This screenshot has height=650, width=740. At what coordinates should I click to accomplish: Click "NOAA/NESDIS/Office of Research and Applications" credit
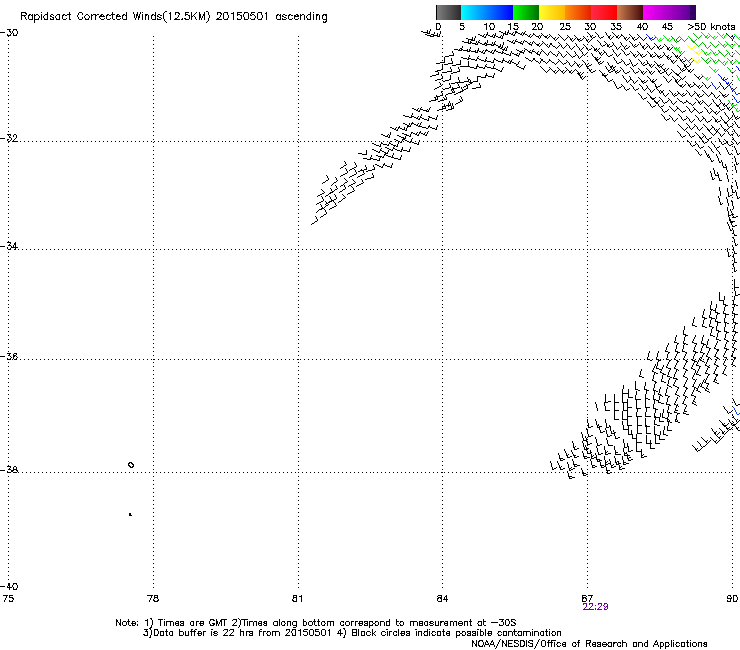click(589, 644)
